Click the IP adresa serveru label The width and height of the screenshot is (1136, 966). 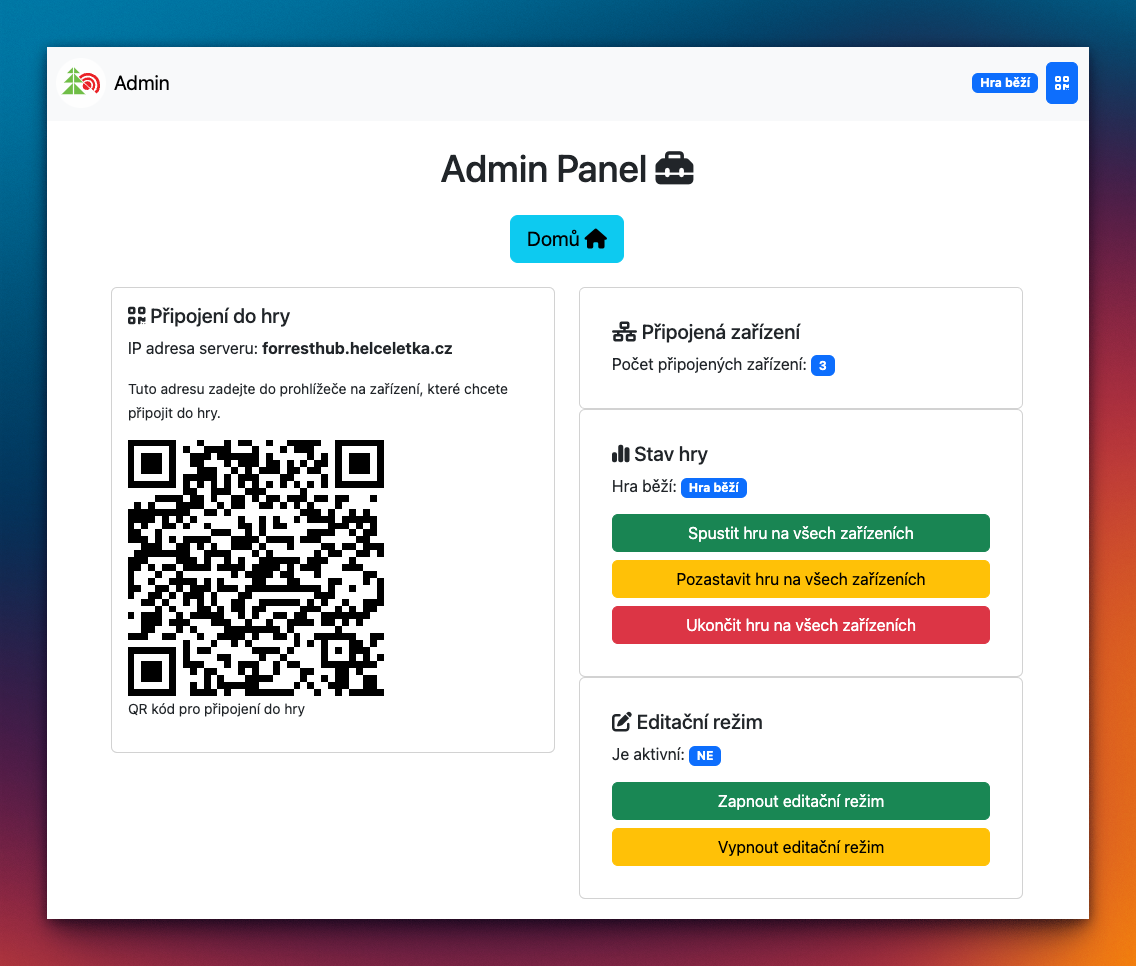193,349
